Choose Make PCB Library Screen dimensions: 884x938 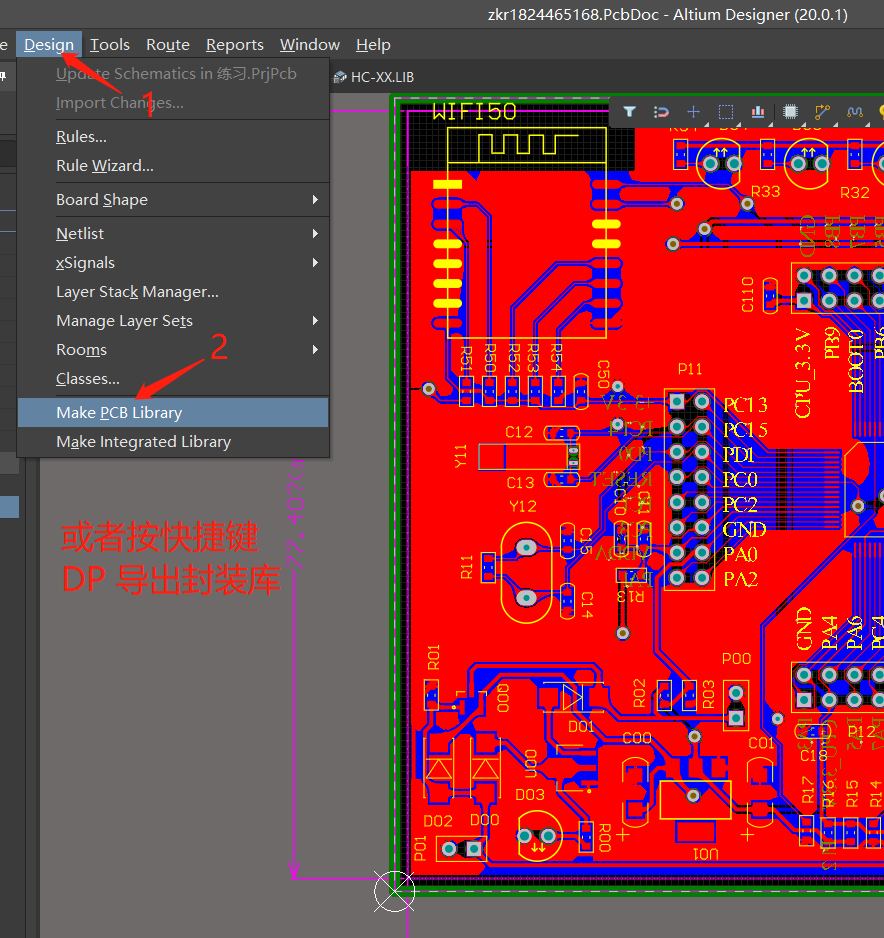[173, 413]
